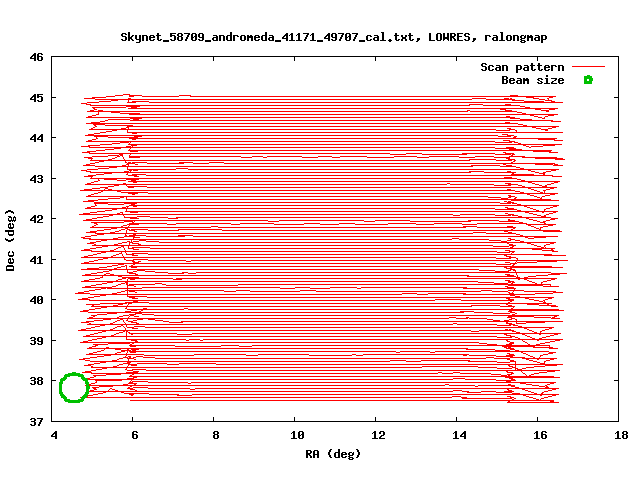The width and height of the screenshot is (640, 480).
Task: Click the RA axis value 18
Action: 621,436
